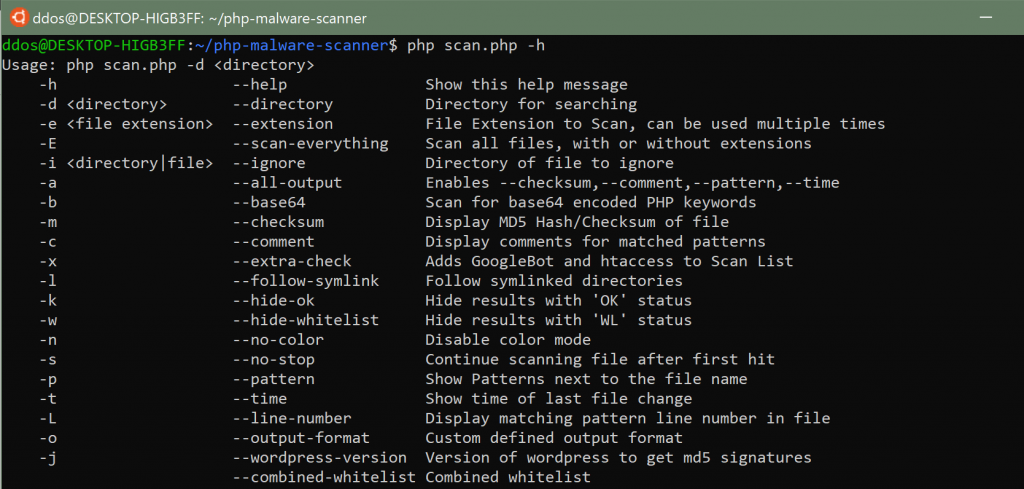Click 'File Extension to Scan' description
The height and width of the screenshot is (489, 1024).
coord(526,124)
